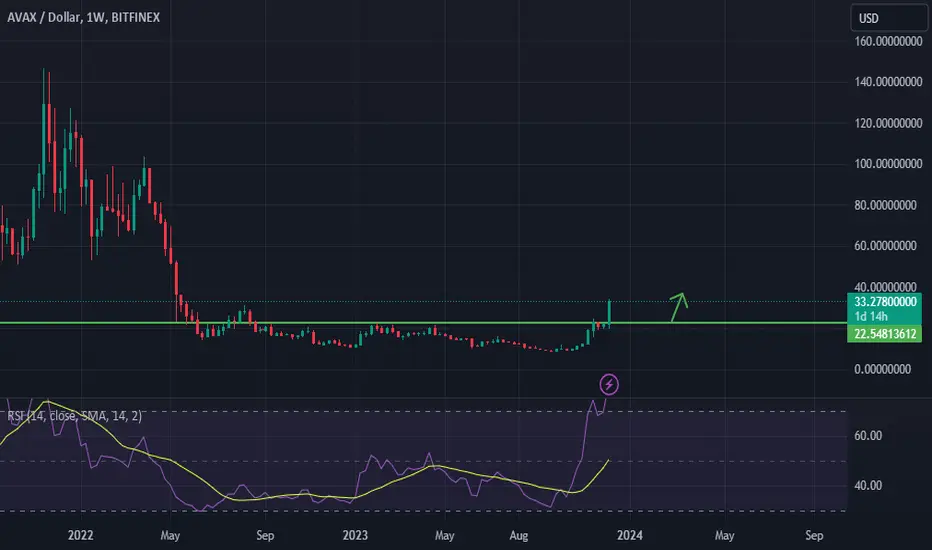The image size is (932, 550).
Task: Click the purple lightning bolt event icon
Action: click(x=609, y=384)
